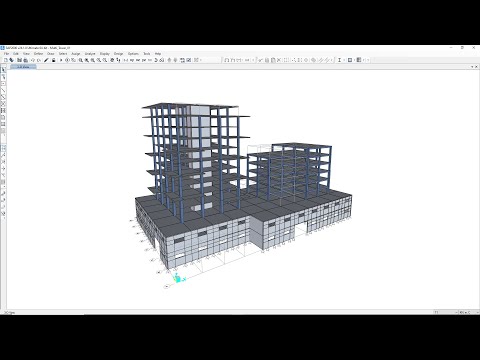The image size is (480, 360).
Task: Switch to the xz elevation view
Action: 138,60
